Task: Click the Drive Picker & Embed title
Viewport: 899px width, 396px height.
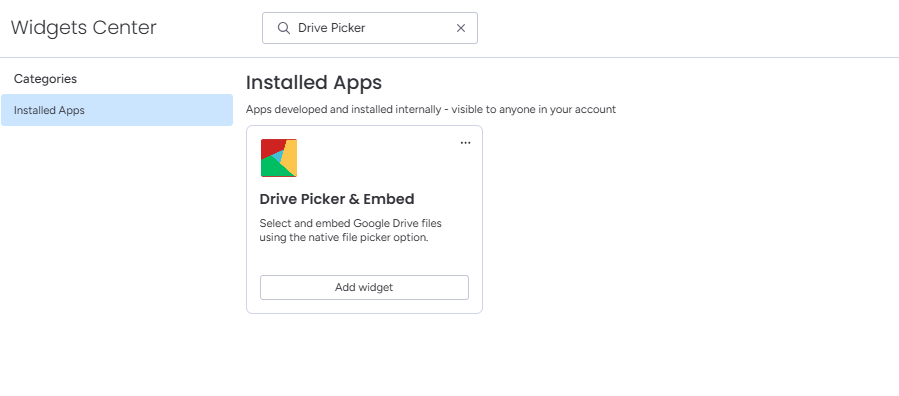Action: point(337,199)
